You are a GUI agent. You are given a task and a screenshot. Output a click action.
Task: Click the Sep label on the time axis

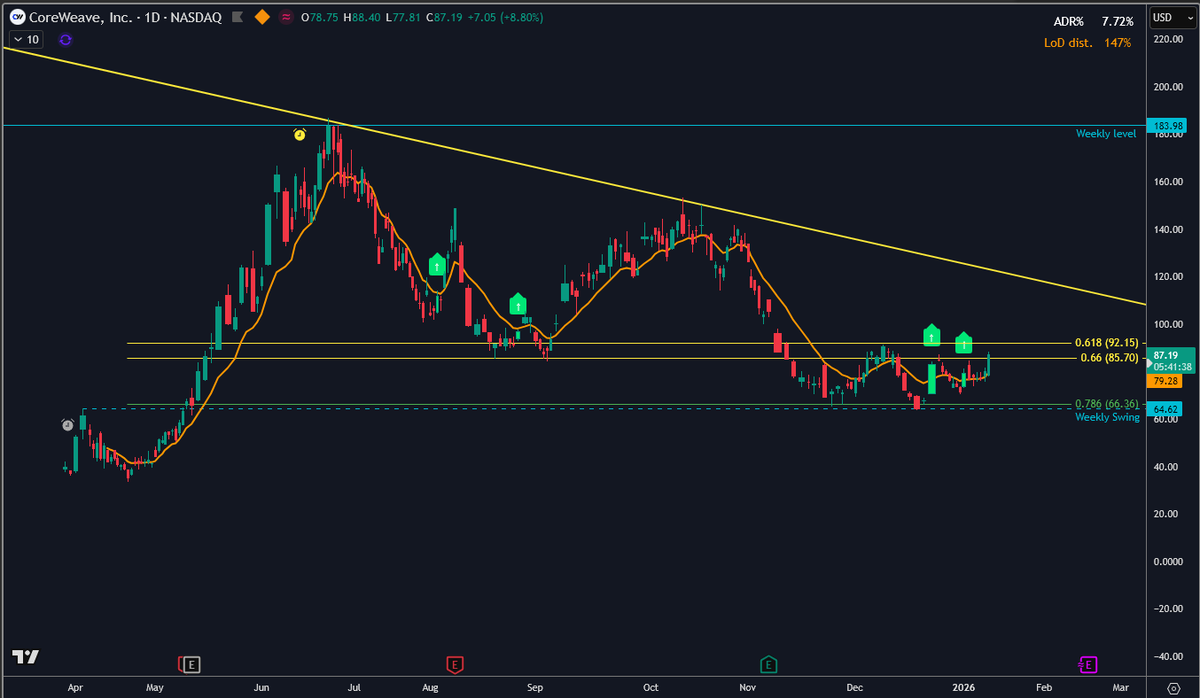pos(535,689)
